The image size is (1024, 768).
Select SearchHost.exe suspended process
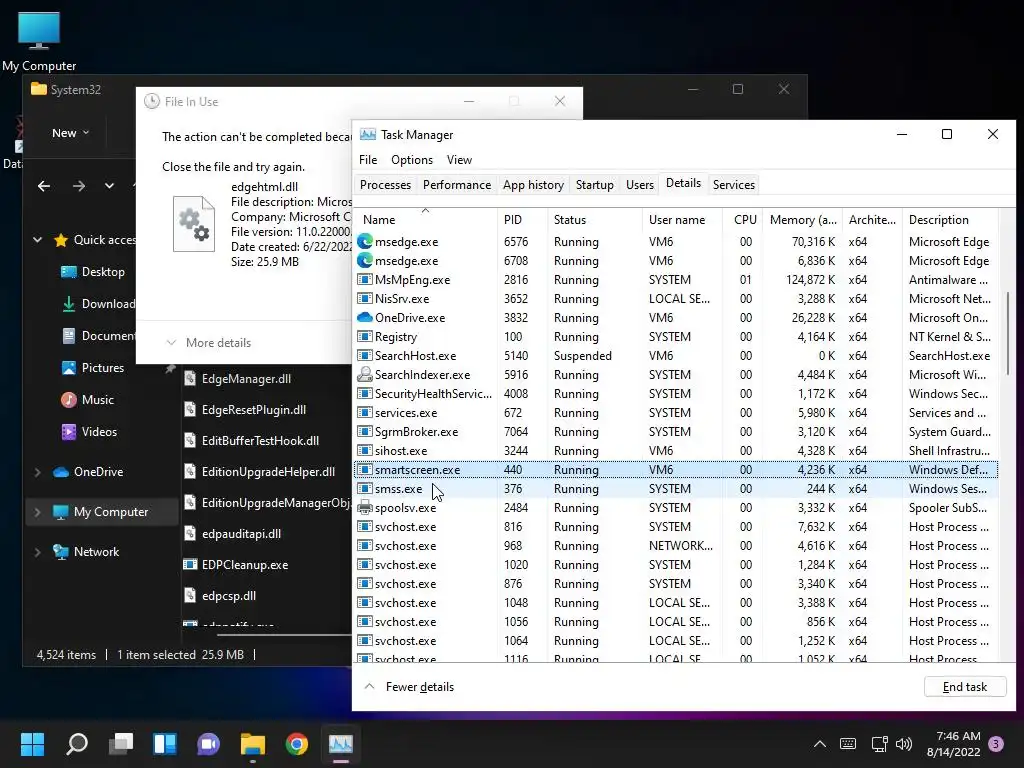675,356
